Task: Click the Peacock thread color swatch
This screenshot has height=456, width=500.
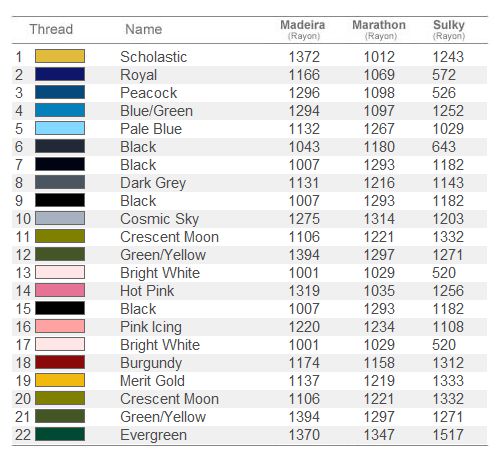Action: pos(60,92)
